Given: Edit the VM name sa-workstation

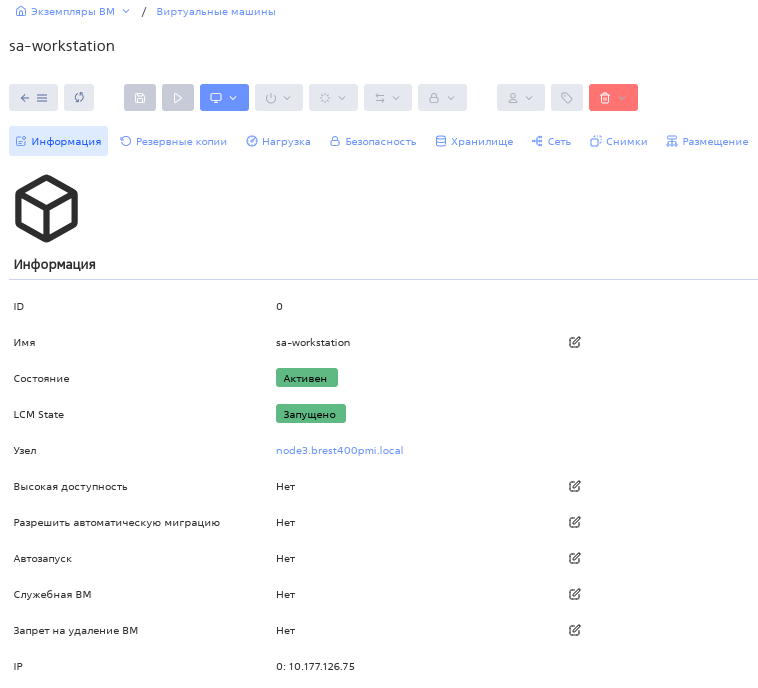Looking at the screenshot, I should (x=575, y=342).
